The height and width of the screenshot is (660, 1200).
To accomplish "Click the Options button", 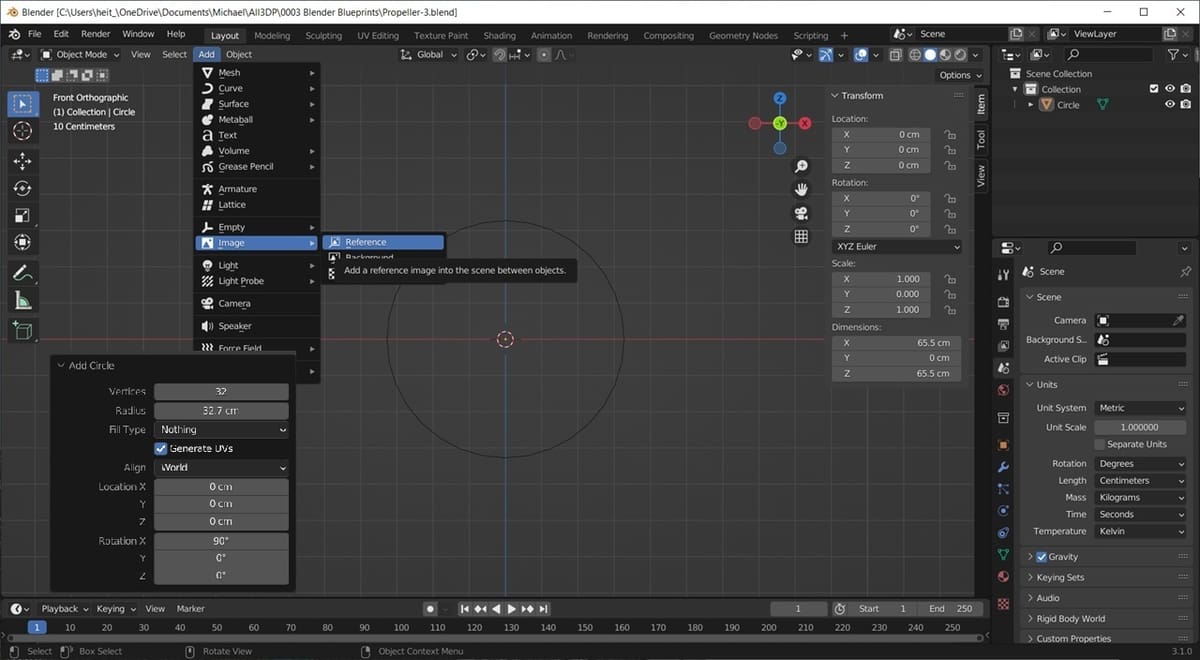I will (x=959, y=75).
